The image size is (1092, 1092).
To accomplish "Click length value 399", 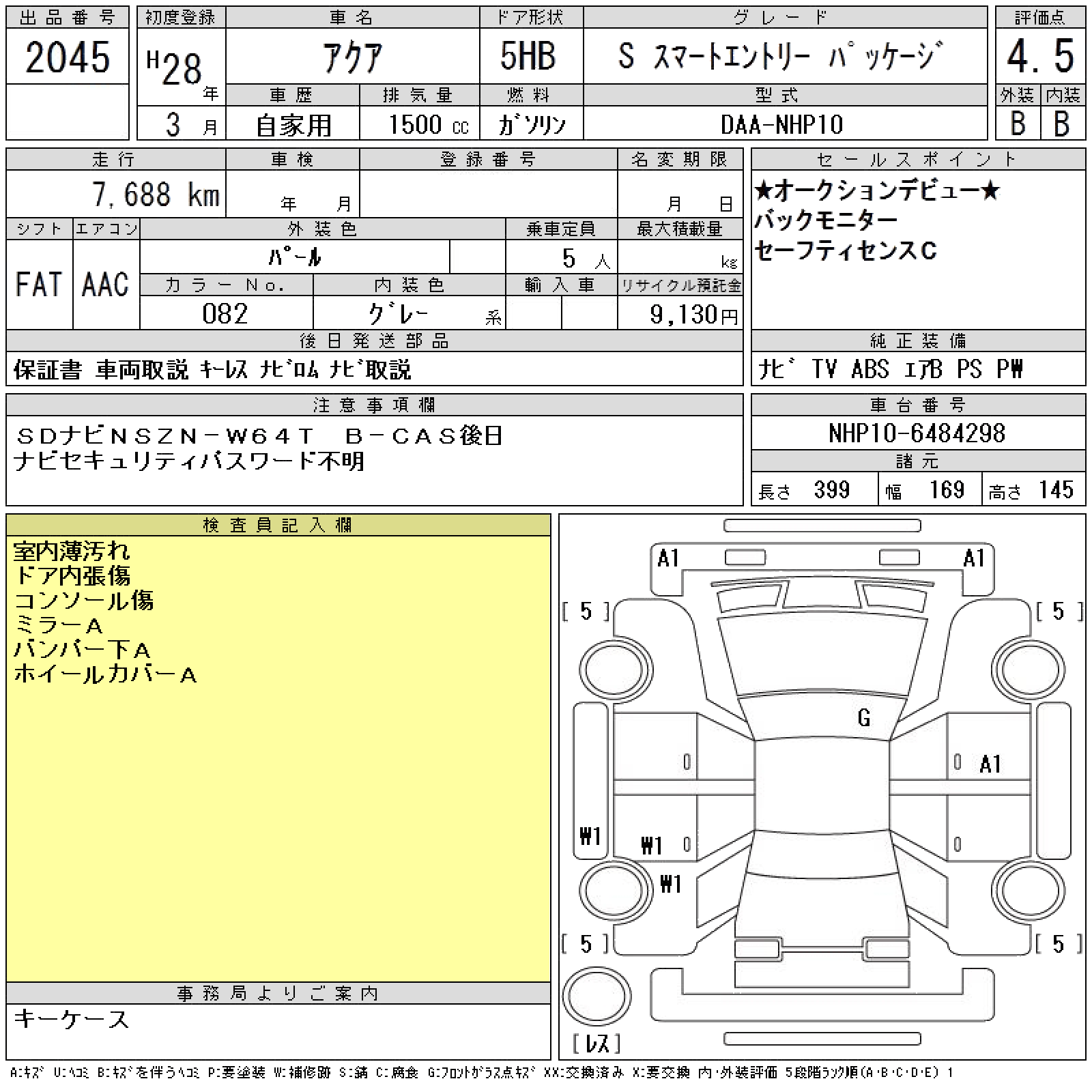I will click(x=832, y=490).
